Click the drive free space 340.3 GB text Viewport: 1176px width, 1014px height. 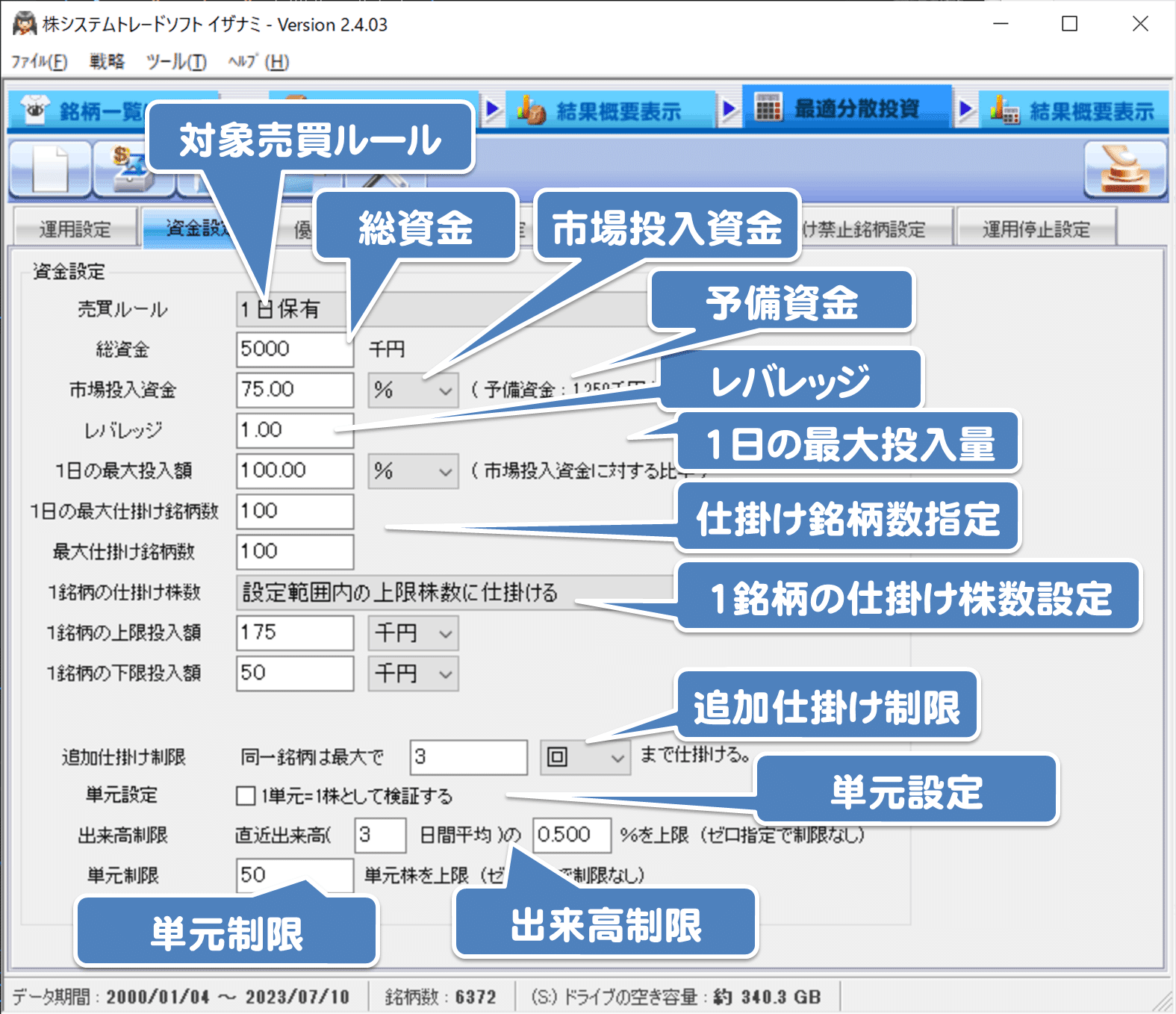click(676, 997)
